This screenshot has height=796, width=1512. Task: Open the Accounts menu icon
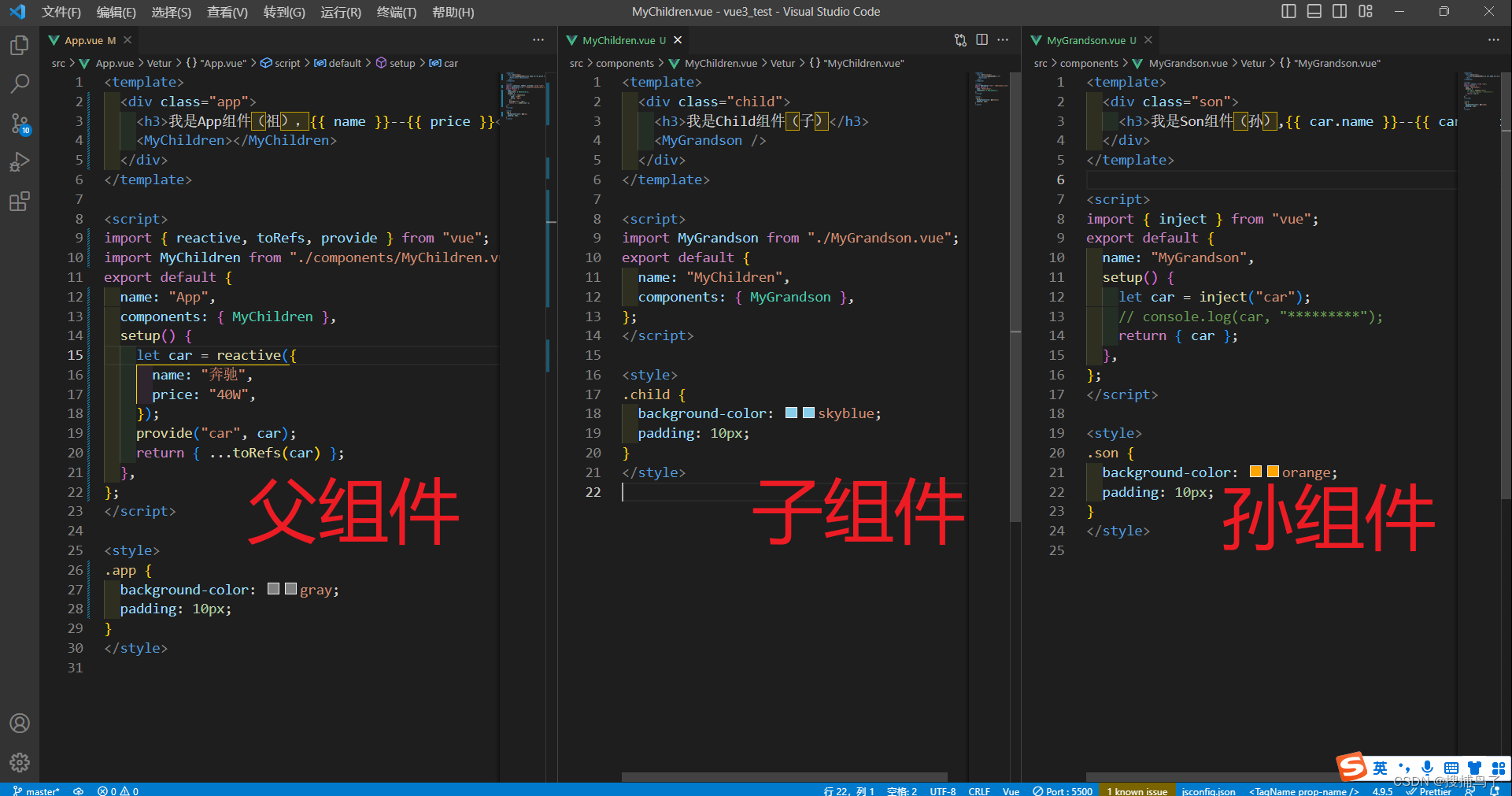click(x=20, y=724)
